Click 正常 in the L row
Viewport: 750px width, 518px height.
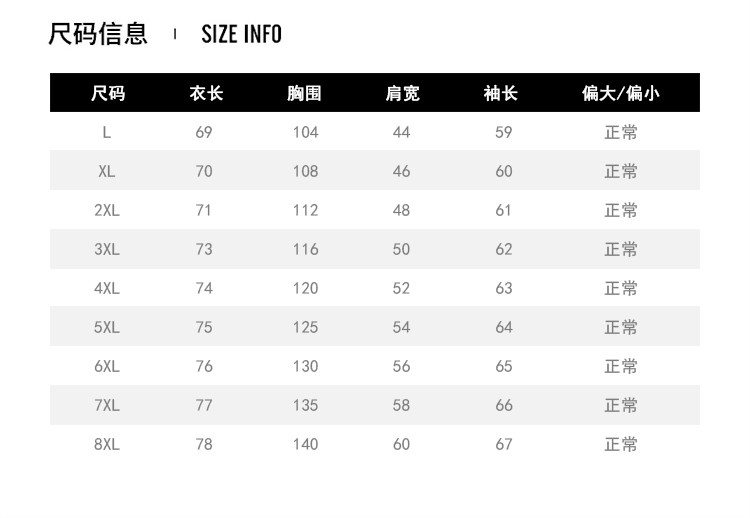(620, 132)
